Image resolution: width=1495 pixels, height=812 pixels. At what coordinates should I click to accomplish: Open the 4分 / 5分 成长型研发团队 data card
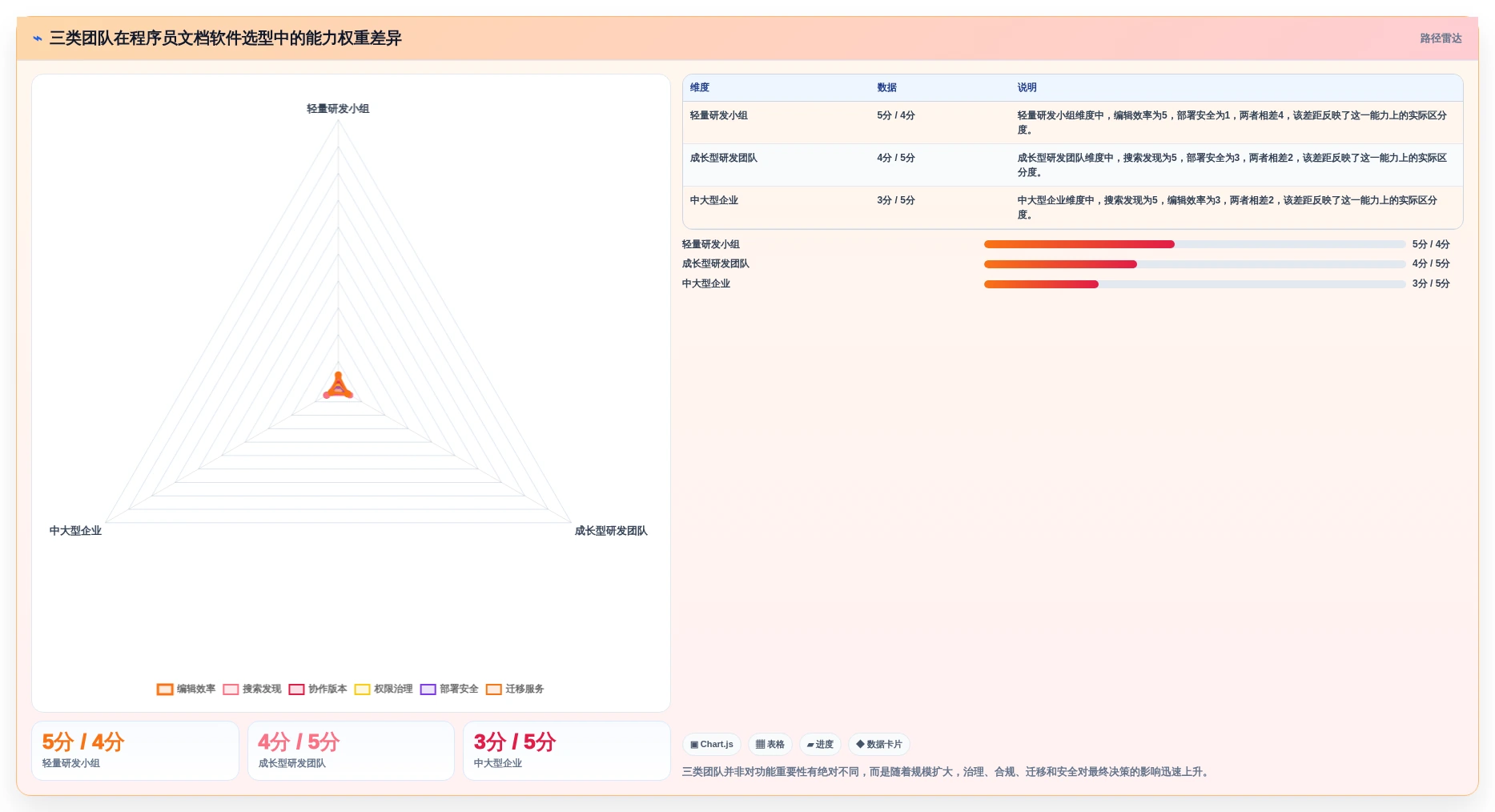pyautogui.click(x=351, y=750)
